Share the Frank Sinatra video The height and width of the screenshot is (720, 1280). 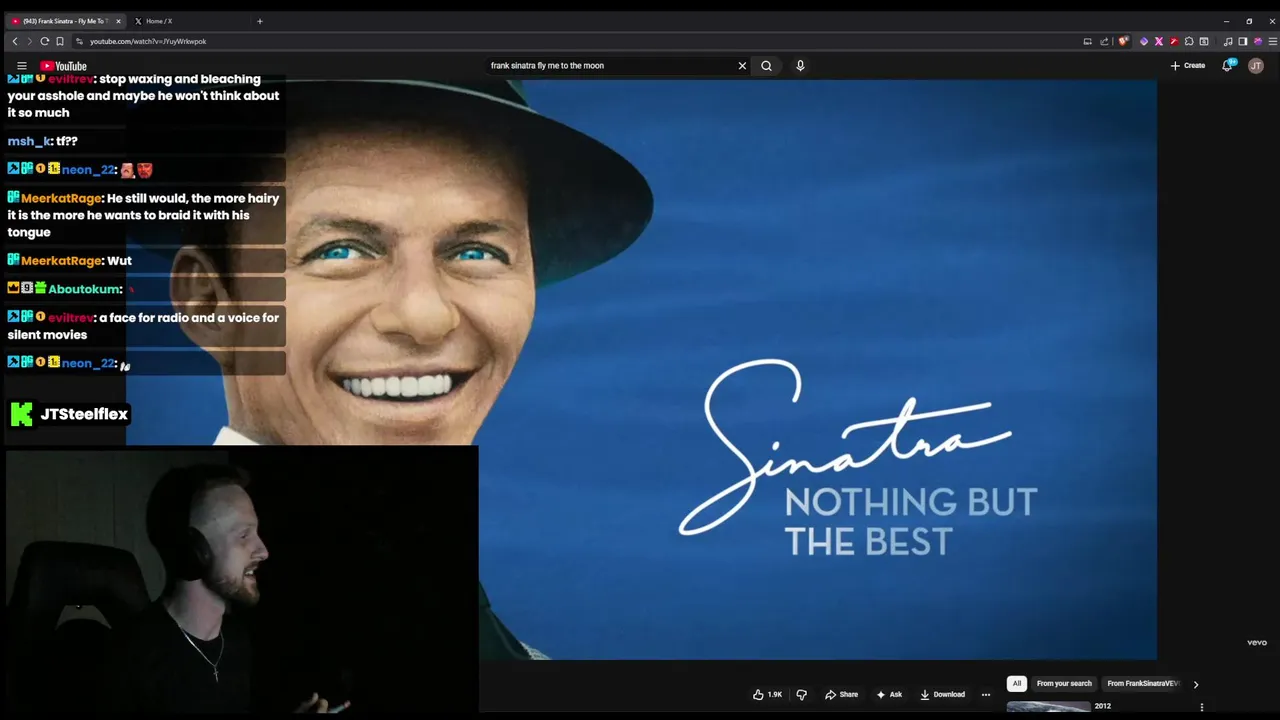[x=841, y=695]
